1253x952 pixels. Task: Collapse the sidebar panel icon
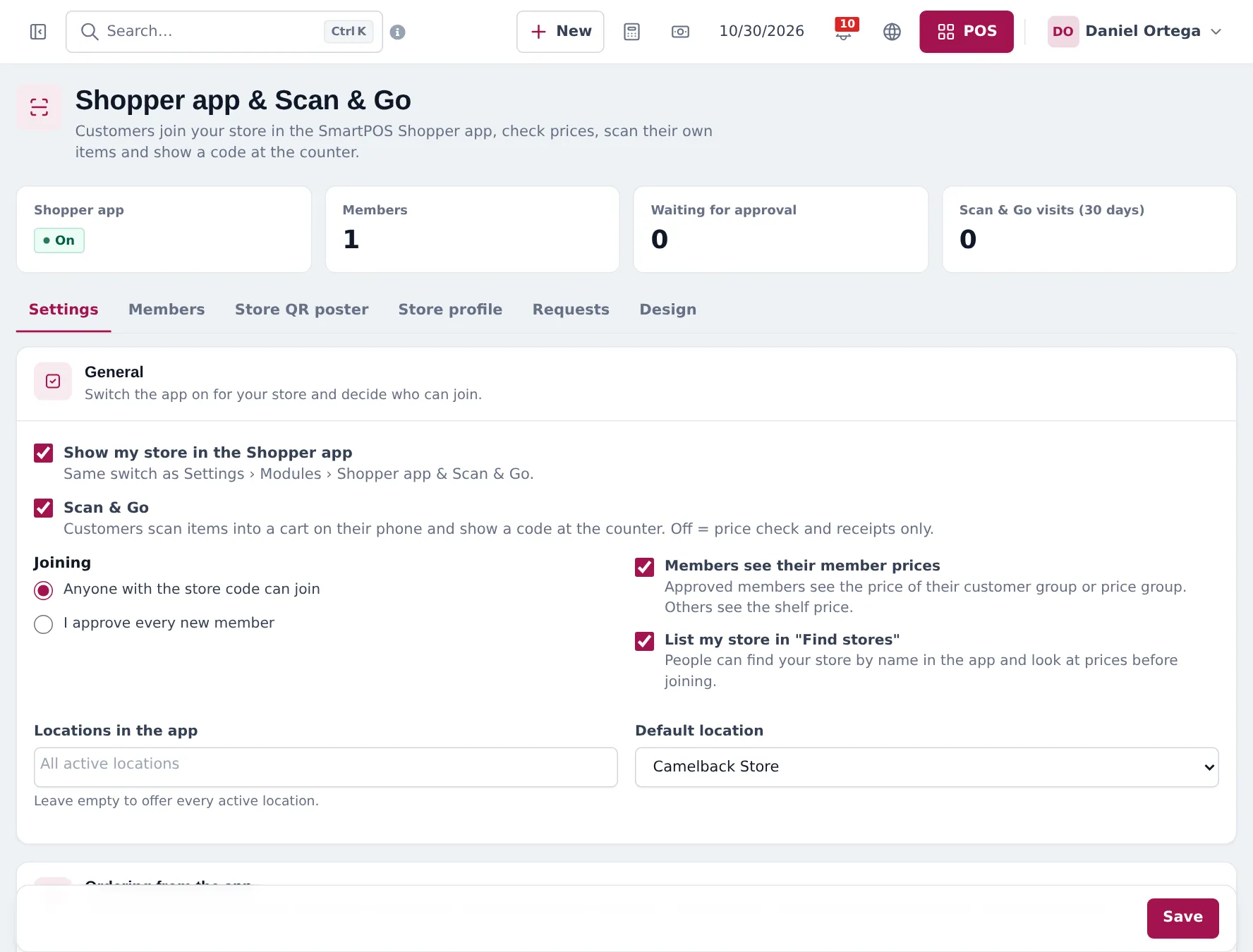point(38,32)
